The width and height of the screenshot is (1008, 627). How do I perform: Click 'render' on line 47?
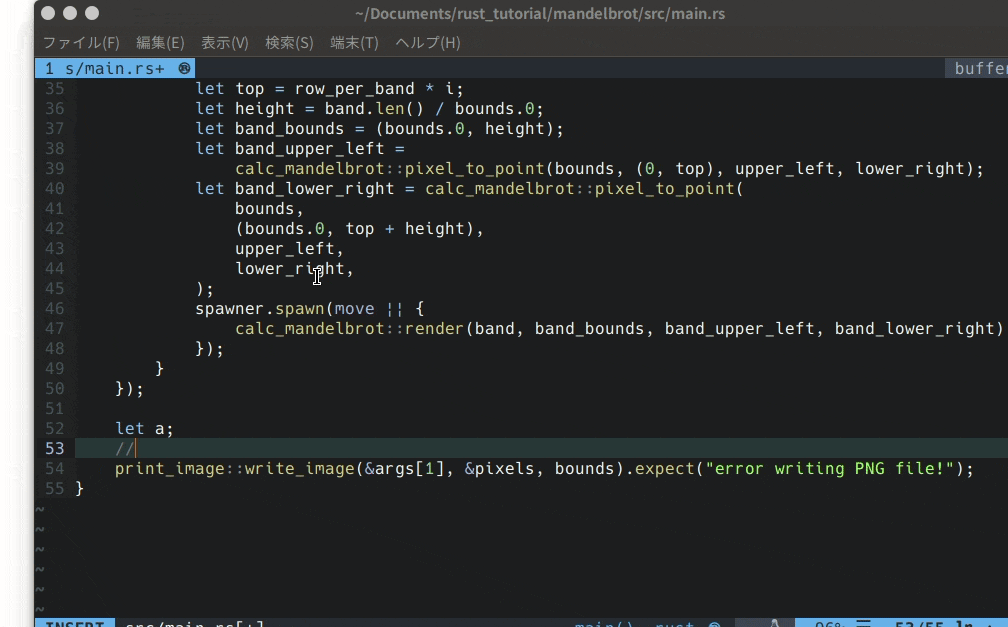[x=434, y=329]
